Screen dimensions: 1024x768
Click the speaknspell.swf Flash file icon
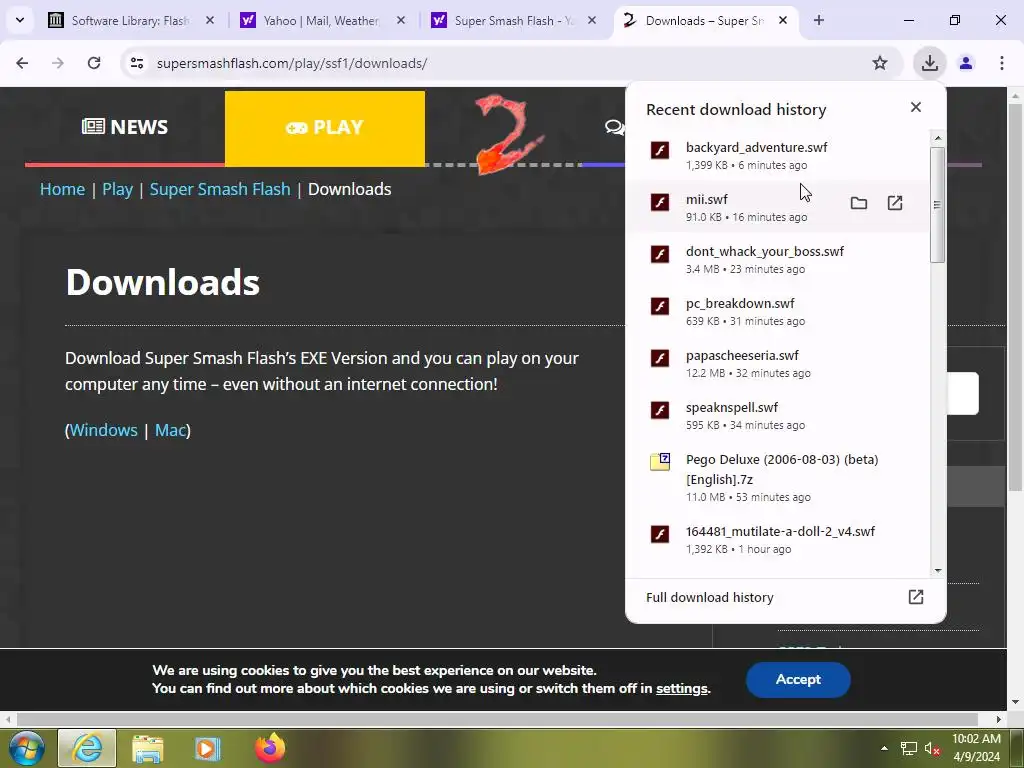click(660, 410)
